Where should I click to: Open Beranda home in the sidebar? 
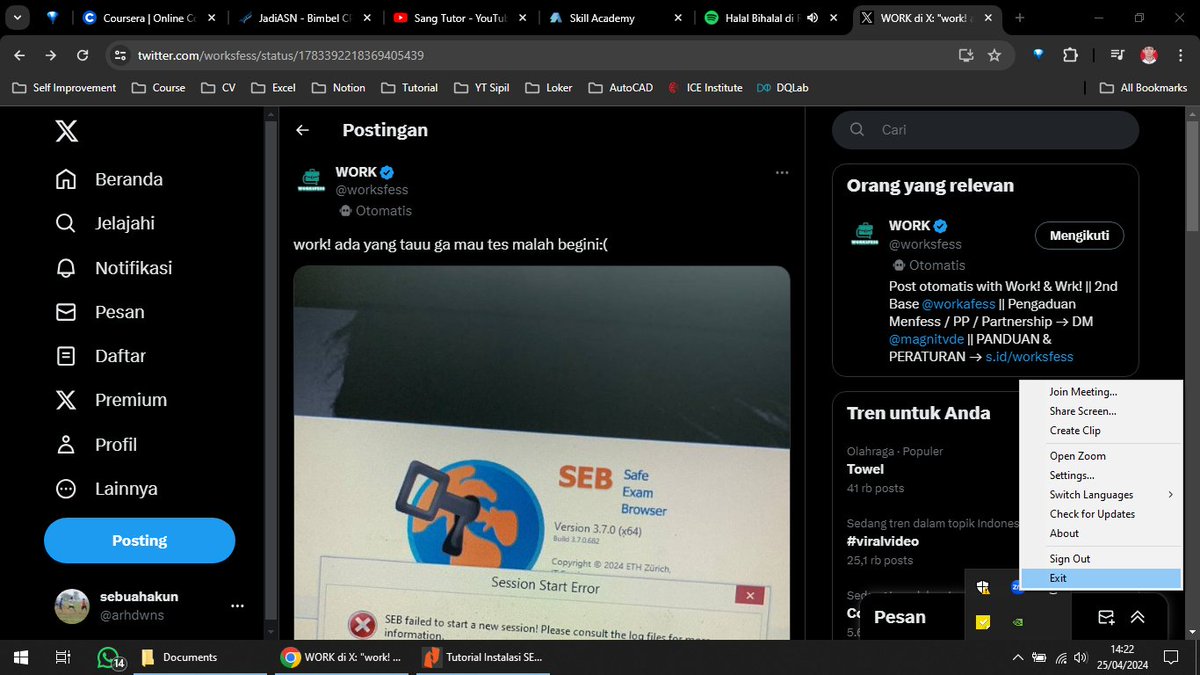(x=109, y=179)
